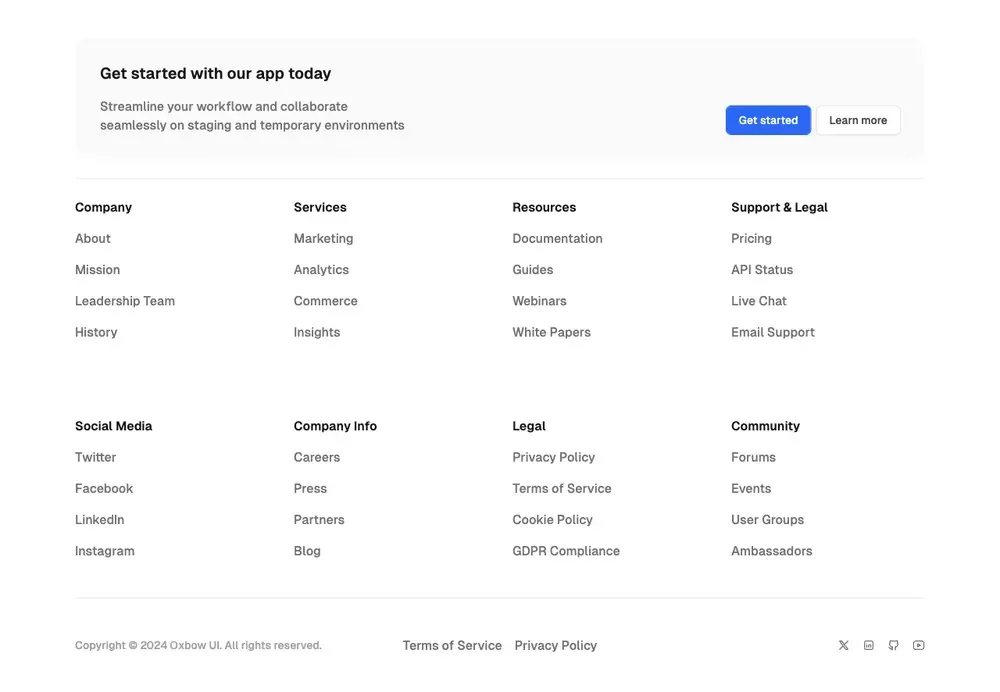Screen dimensions: 1000x692
Task: Click Terms of Service at the page bottom
Action: pyautogui.click(x=452, y=645)
